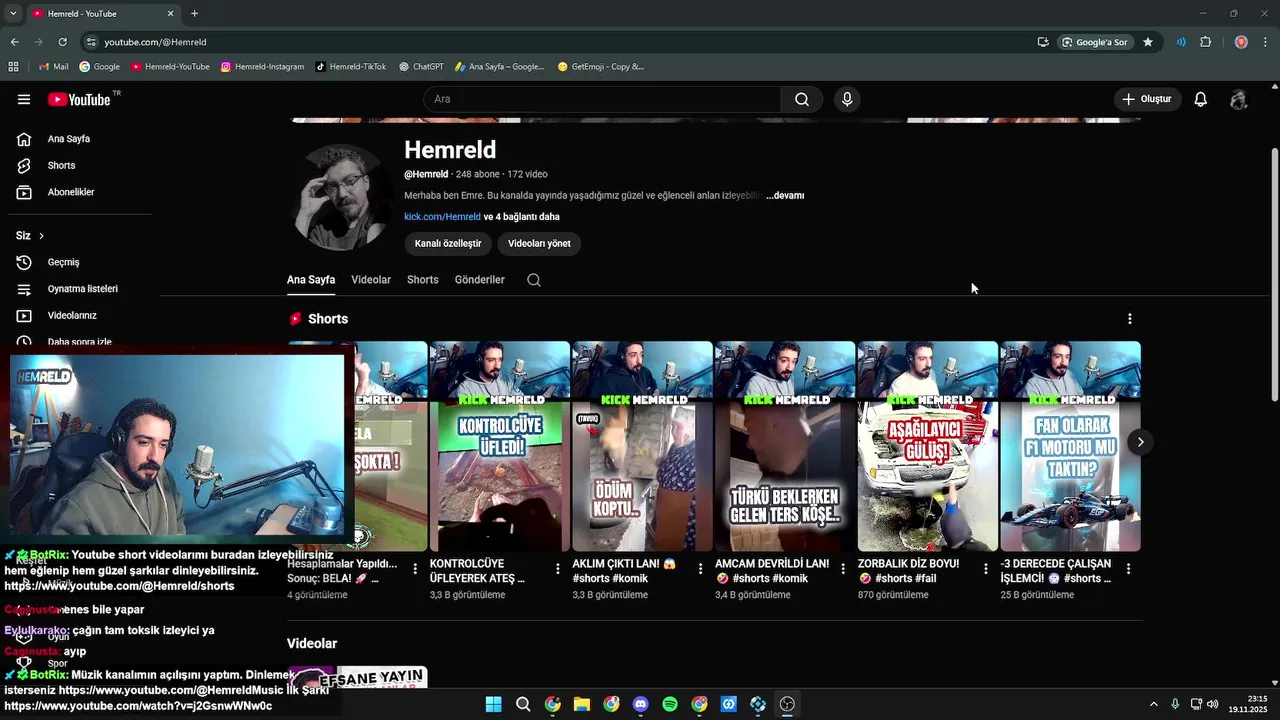Reload the page in Chrome

coord(62,42)
